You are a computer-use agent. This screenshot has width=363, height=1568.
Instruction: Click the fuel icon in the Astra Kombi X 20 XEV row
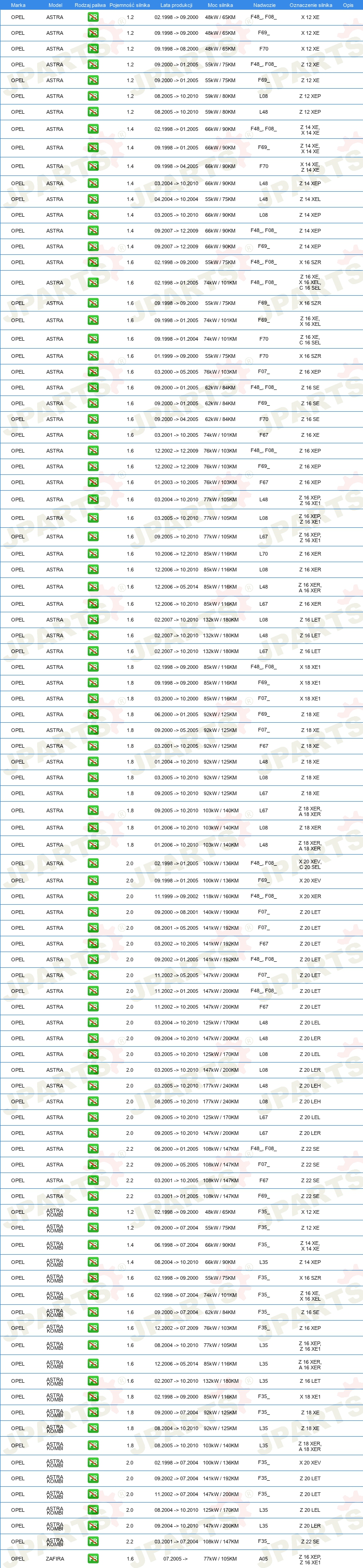(x=93, y=1462)
